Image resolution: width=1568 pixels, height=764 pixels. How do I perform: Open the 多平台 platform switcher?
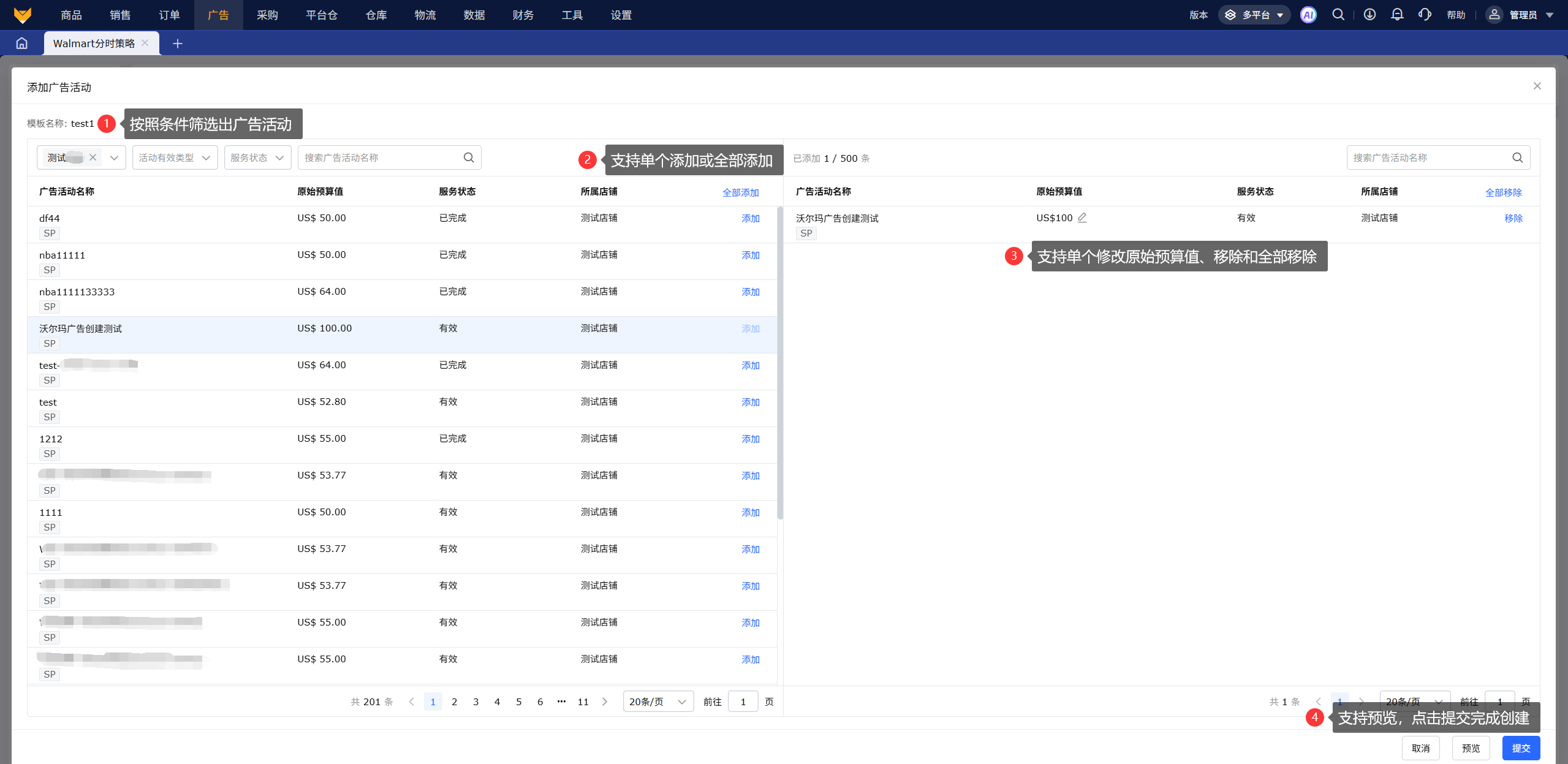point(1254,15)
